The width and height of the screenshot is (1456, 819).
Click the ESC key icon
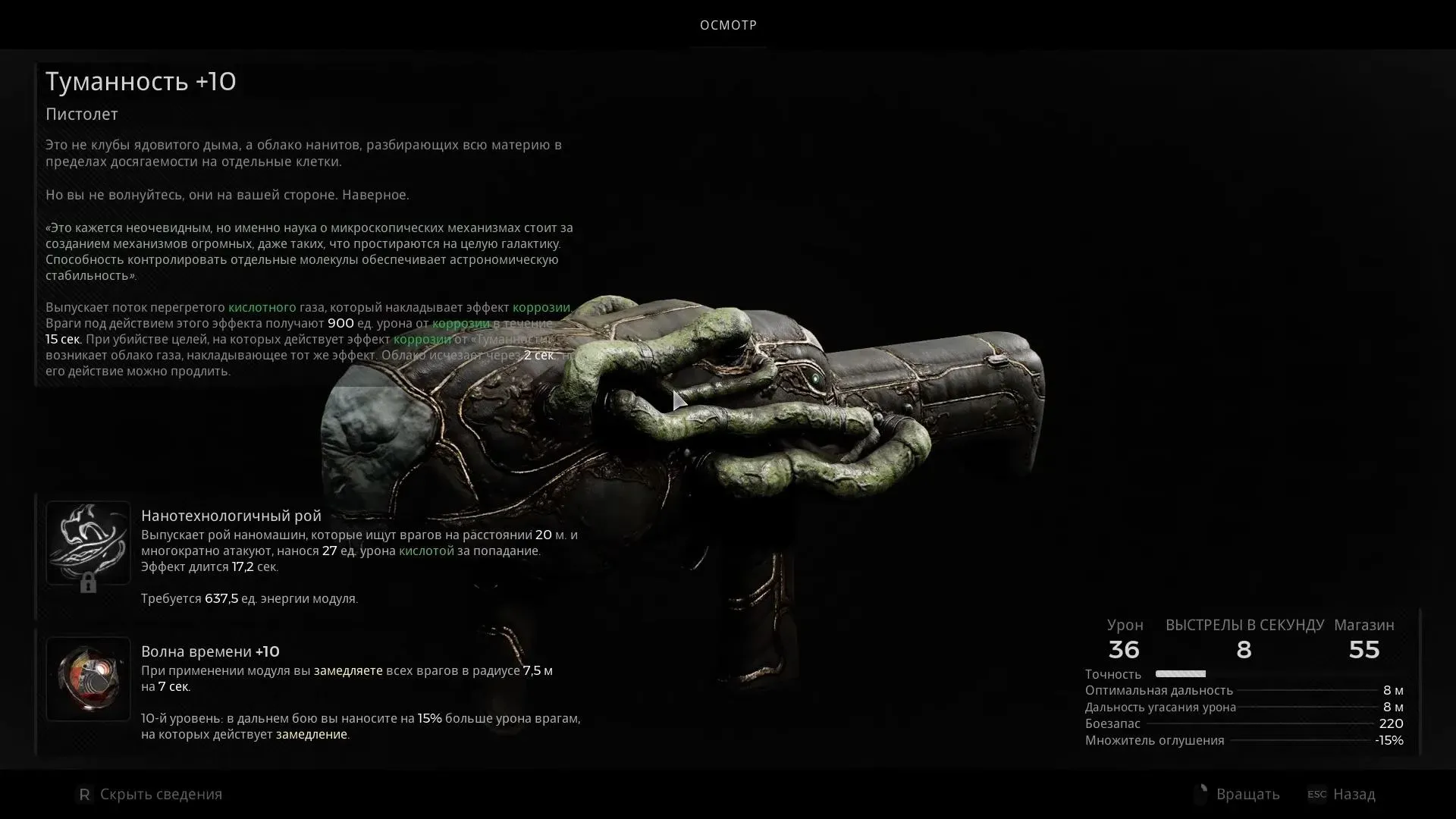(x=1317, y=794)
